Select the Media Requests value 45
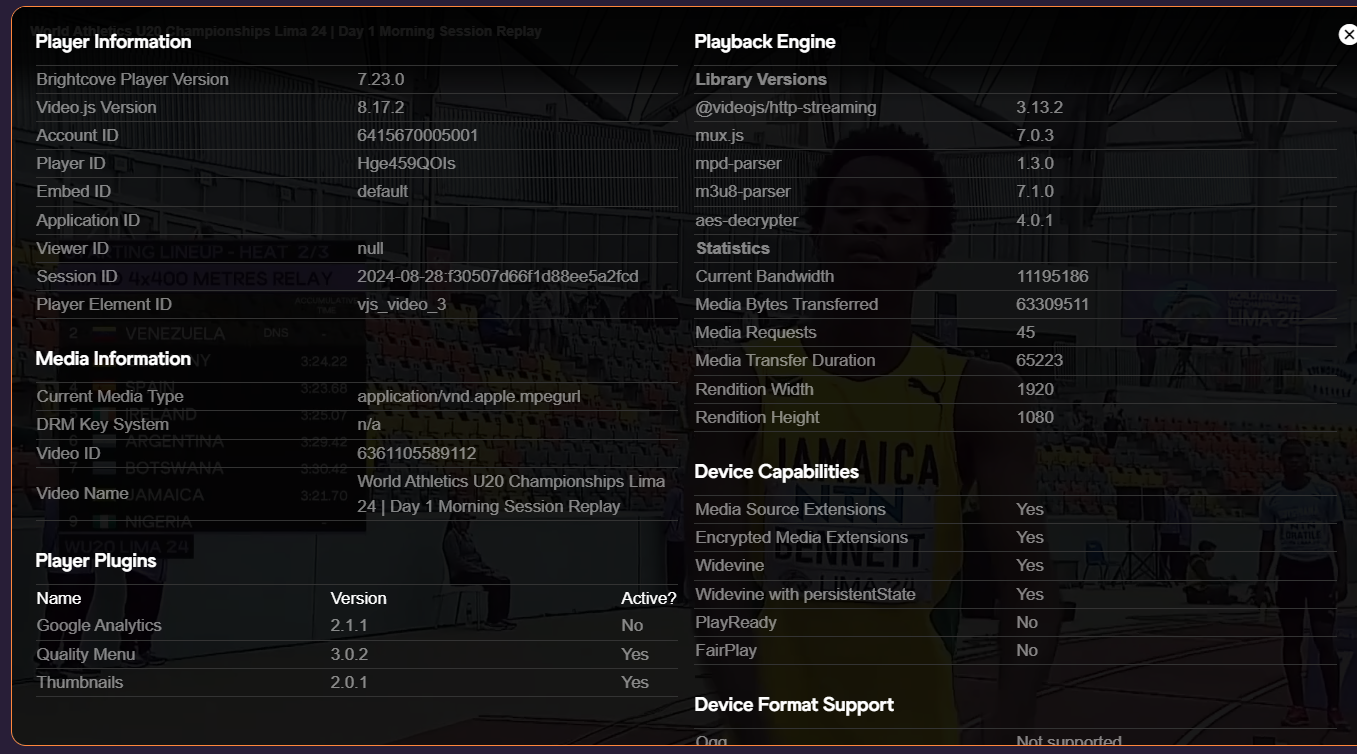The image size is (1357, 754). [1026, 332]
